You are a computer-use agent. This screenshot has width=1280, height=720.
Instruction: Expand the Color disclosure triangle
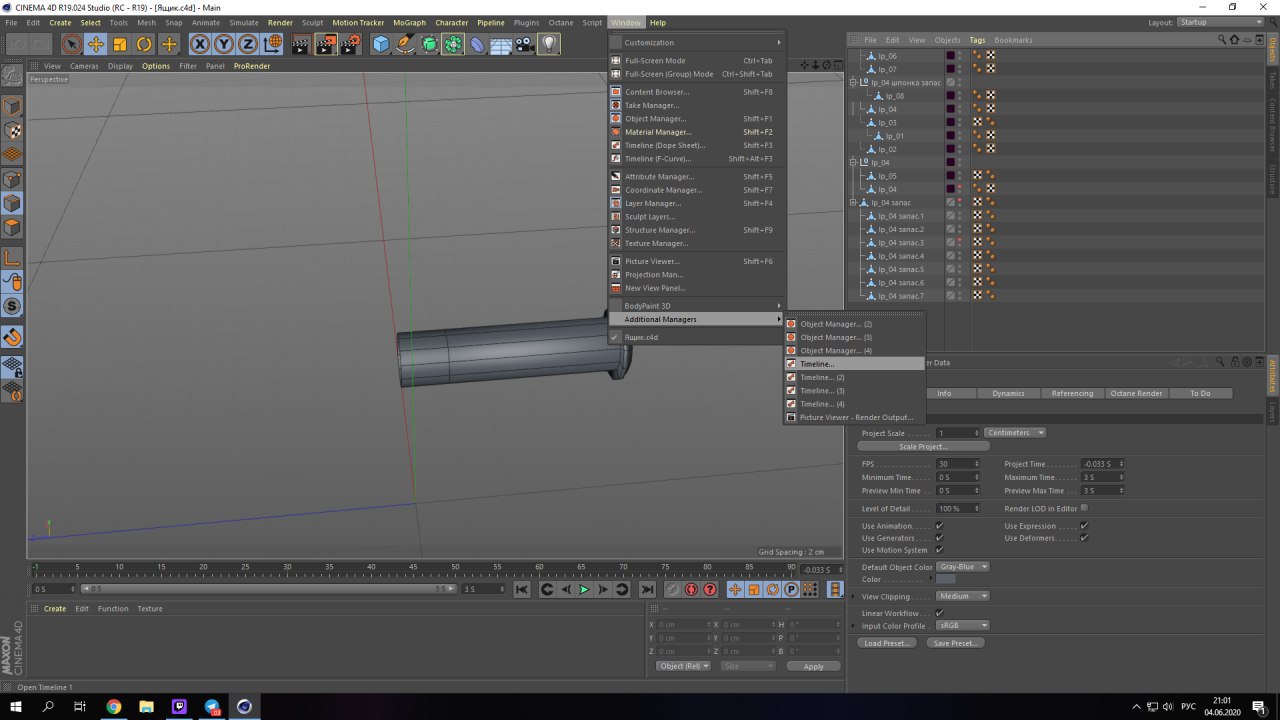(x=931, y=579)
